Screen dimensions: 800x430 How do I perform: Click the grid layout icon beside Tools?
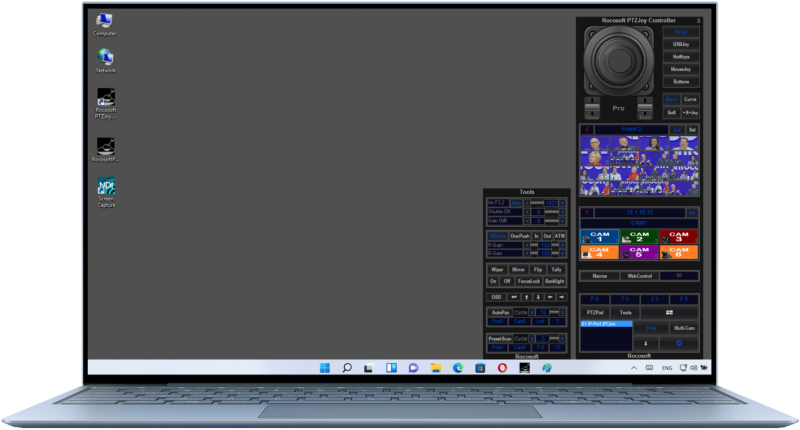point(669,313)
